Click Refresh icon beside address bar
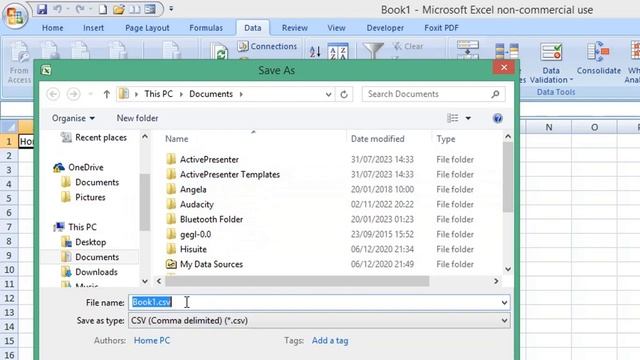Image resolution: width=640 pixels, height=360 pixels. click(344, 94)
